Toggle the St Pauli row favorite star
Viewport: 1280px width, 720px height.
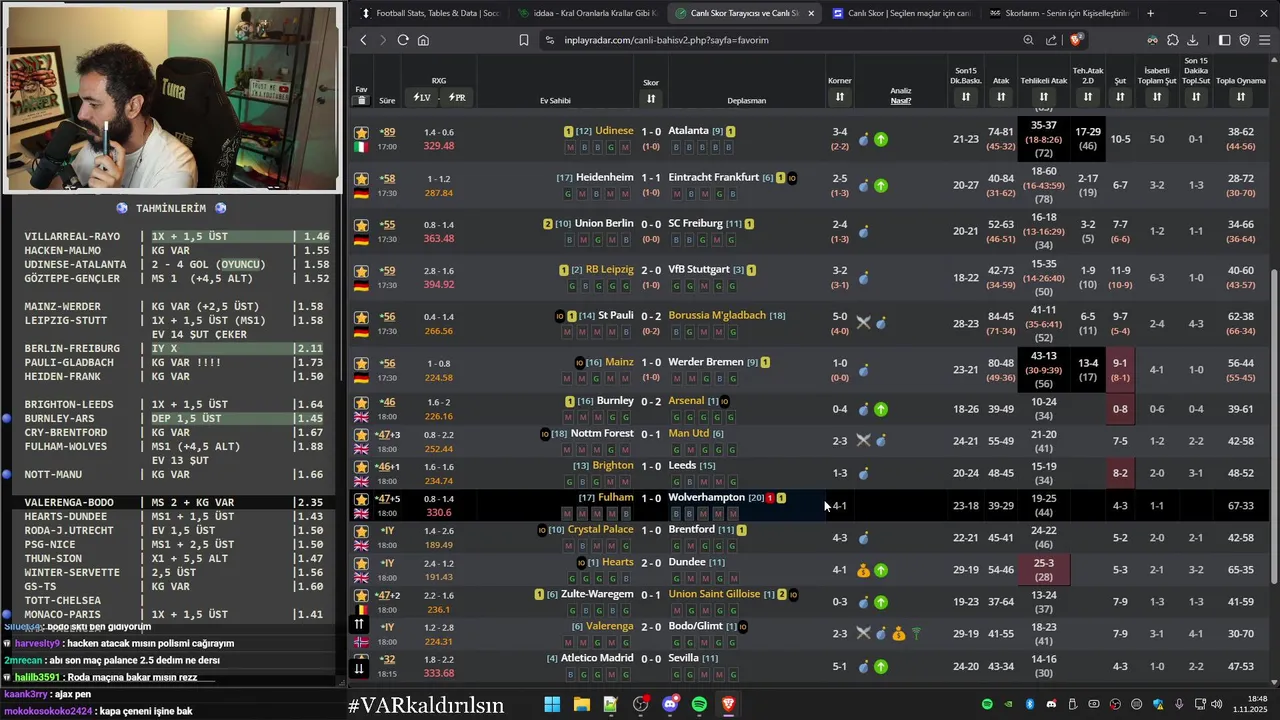tap(361, 316)
